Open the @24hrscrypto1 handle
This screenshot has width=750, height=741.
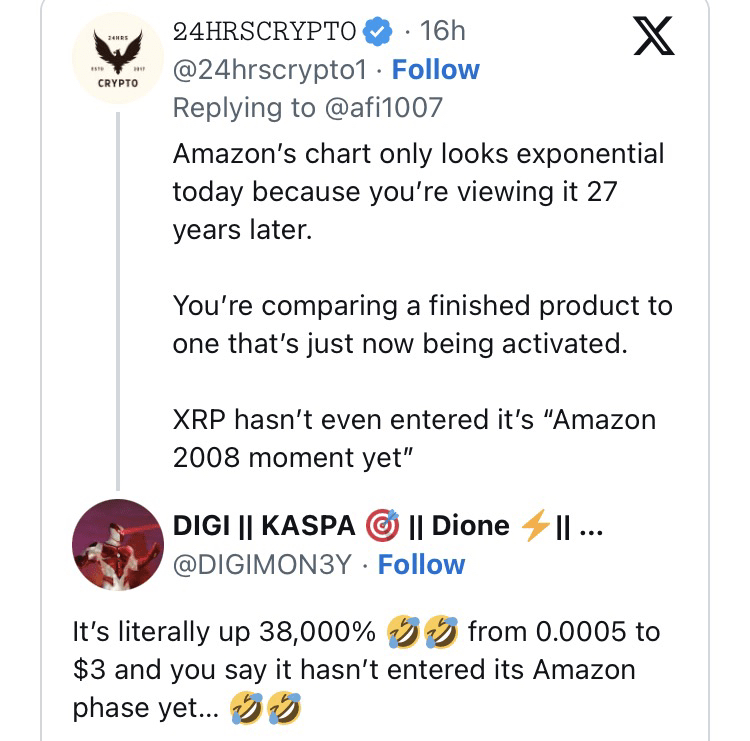click(273, 70)
